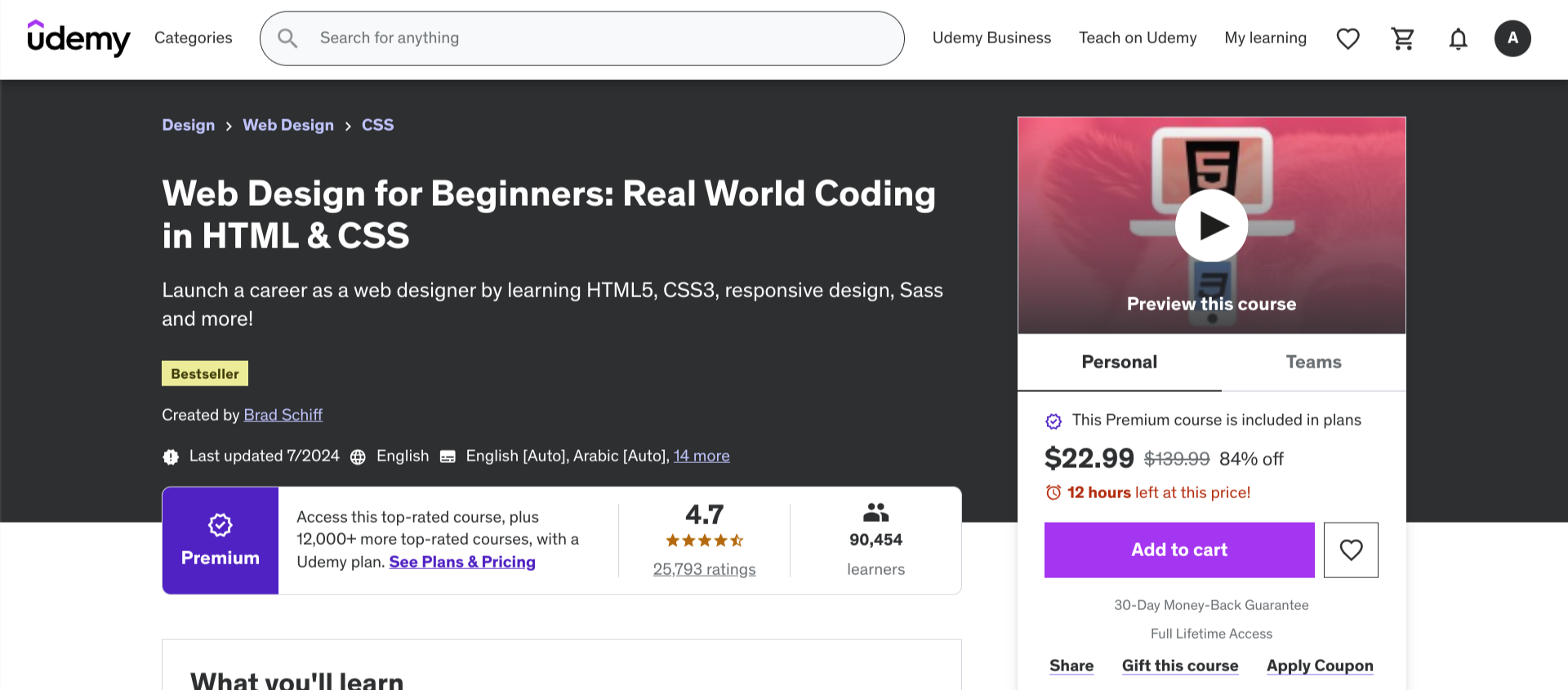This screenshot has height=690, width=1568.
Task: Open instructor Brad Schiff's profile link
Action: [x=283, y=415]
